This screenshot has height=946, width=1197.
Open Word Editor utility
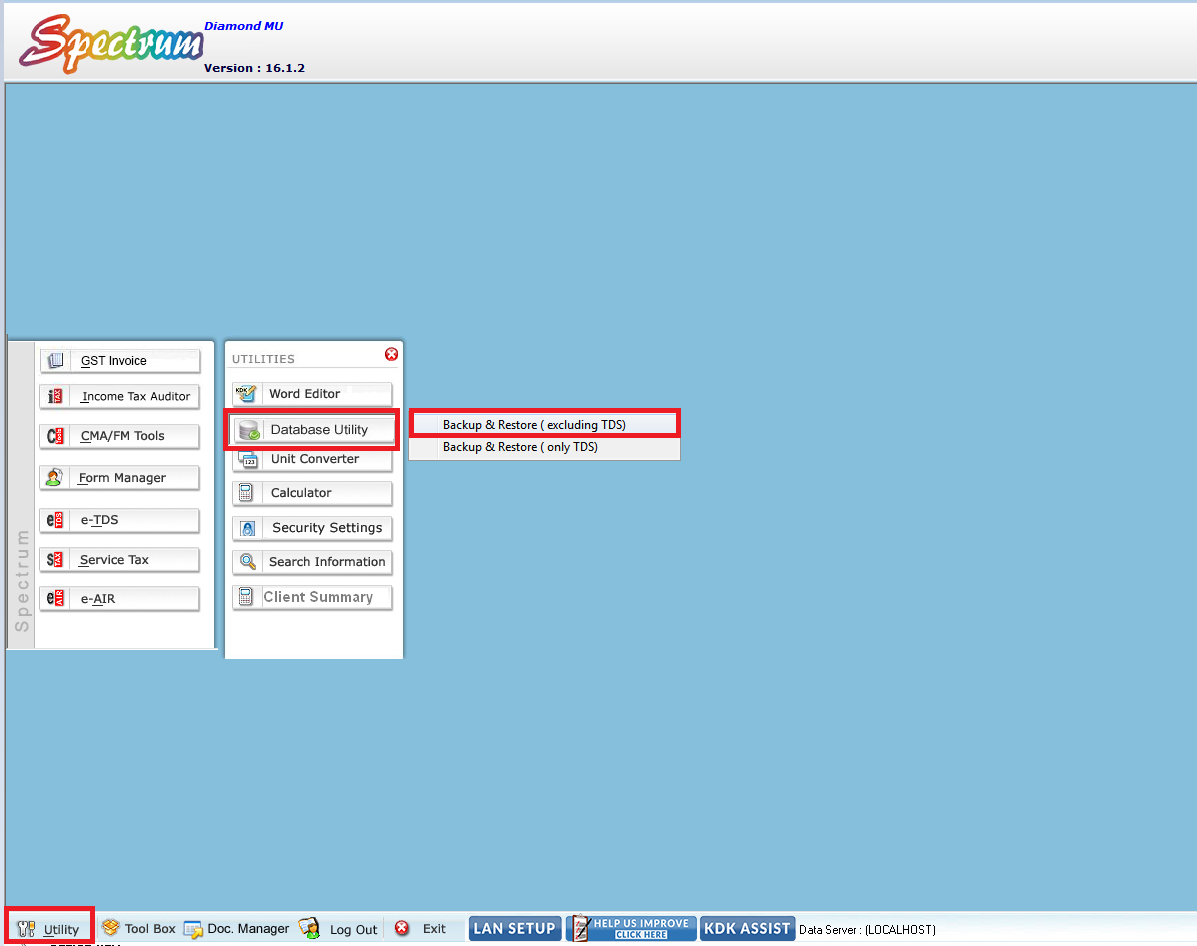click(x=312, y=394)
